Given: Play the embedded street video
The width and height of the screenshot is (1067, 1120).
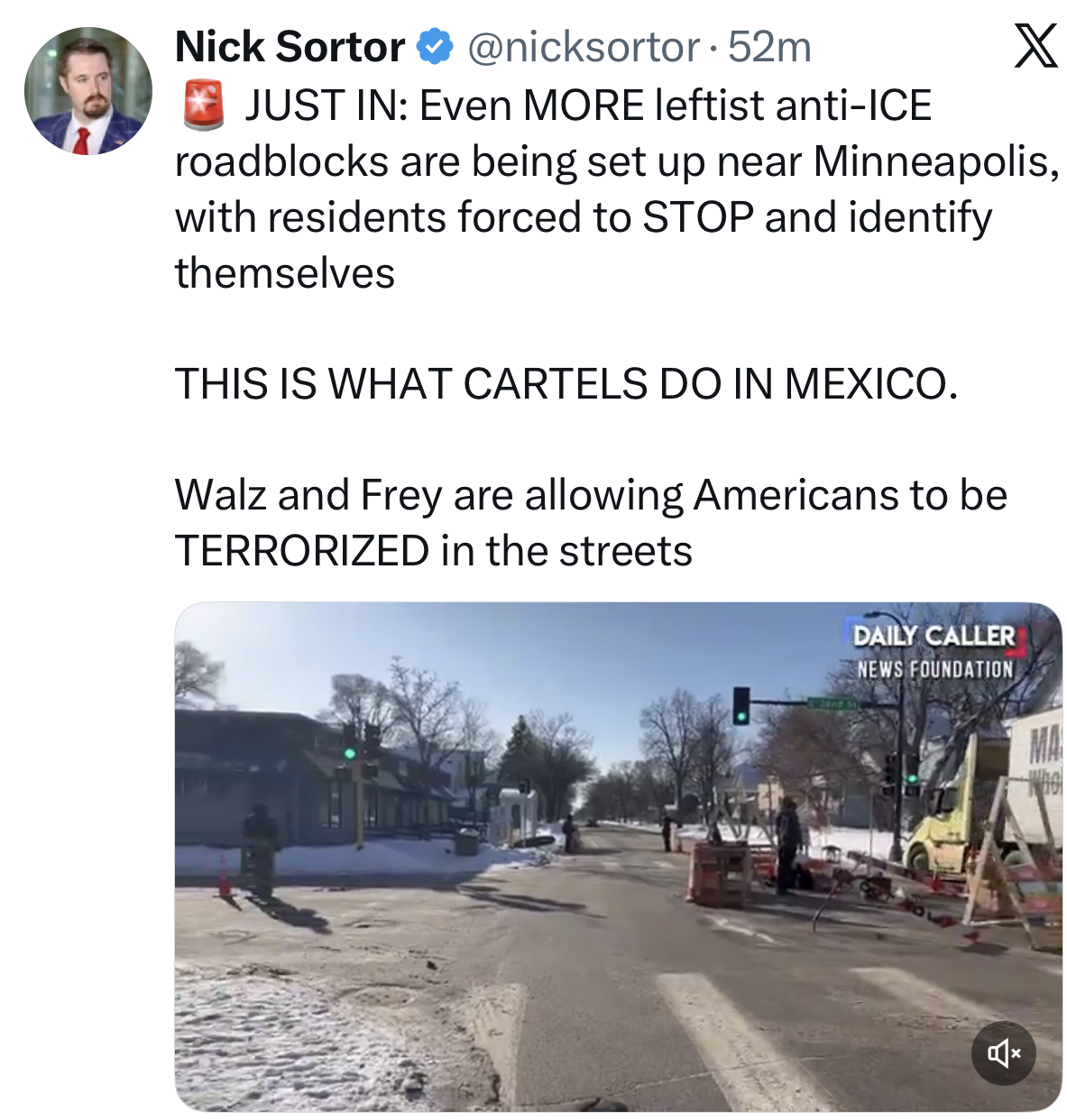Looking at the screenshot, I should 618,857.
